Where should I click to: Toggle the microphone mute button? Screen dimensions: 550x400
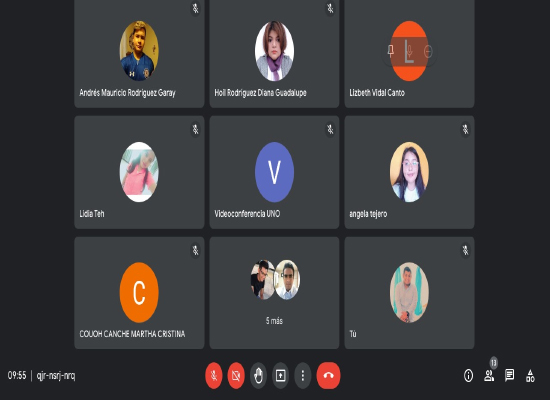coord(214,375)
